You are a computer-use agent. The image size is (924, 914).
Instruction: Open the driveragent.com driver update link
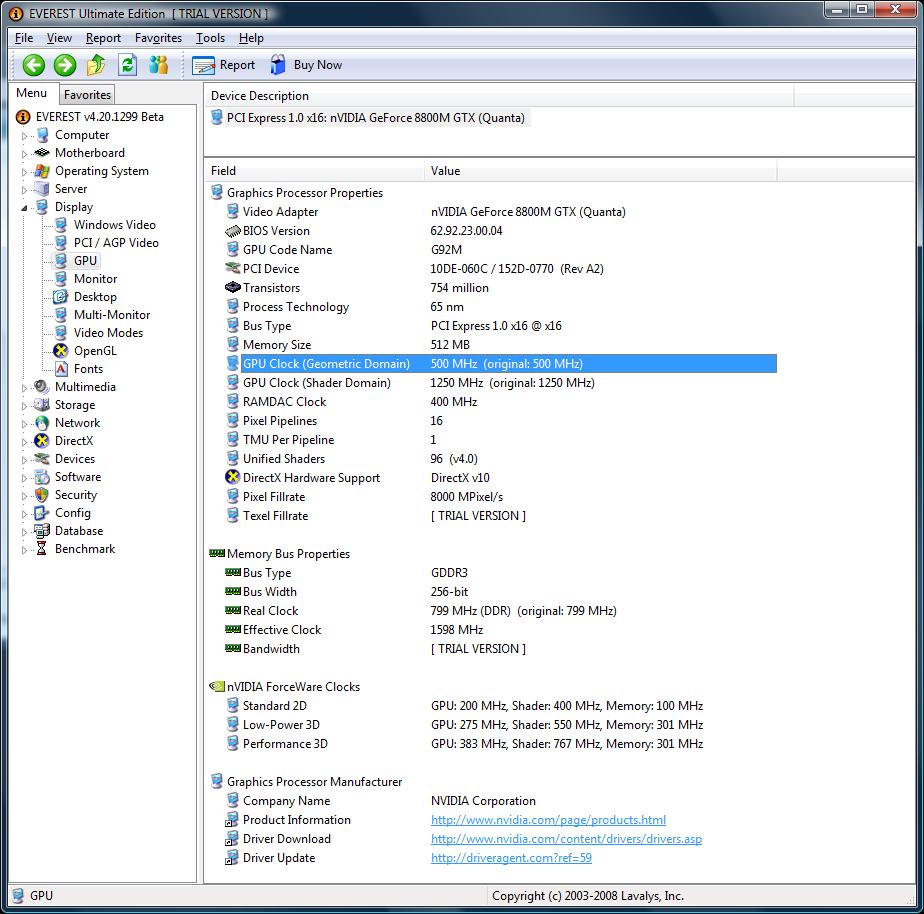(511, 858)
